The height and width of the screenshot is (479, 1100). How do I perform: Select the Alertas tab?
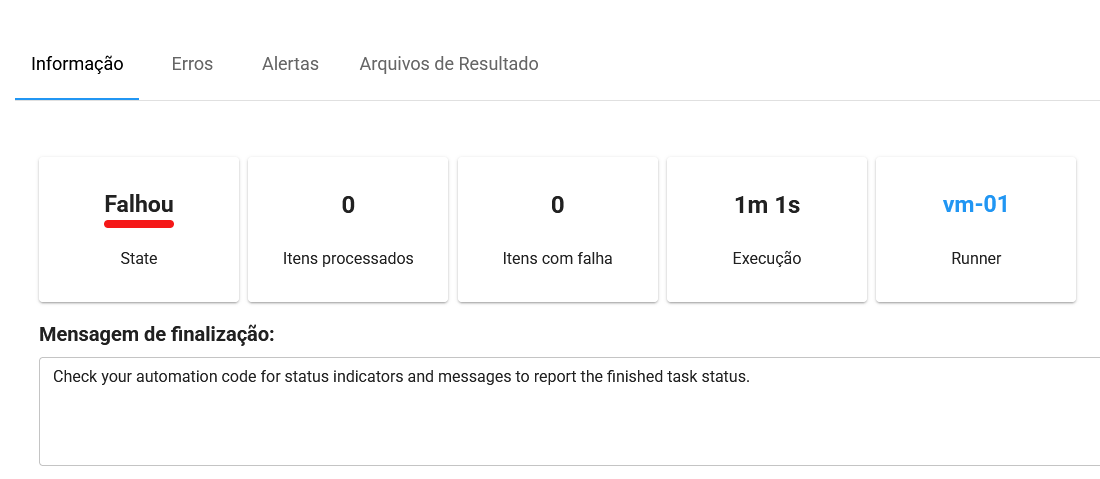[290, 64]
